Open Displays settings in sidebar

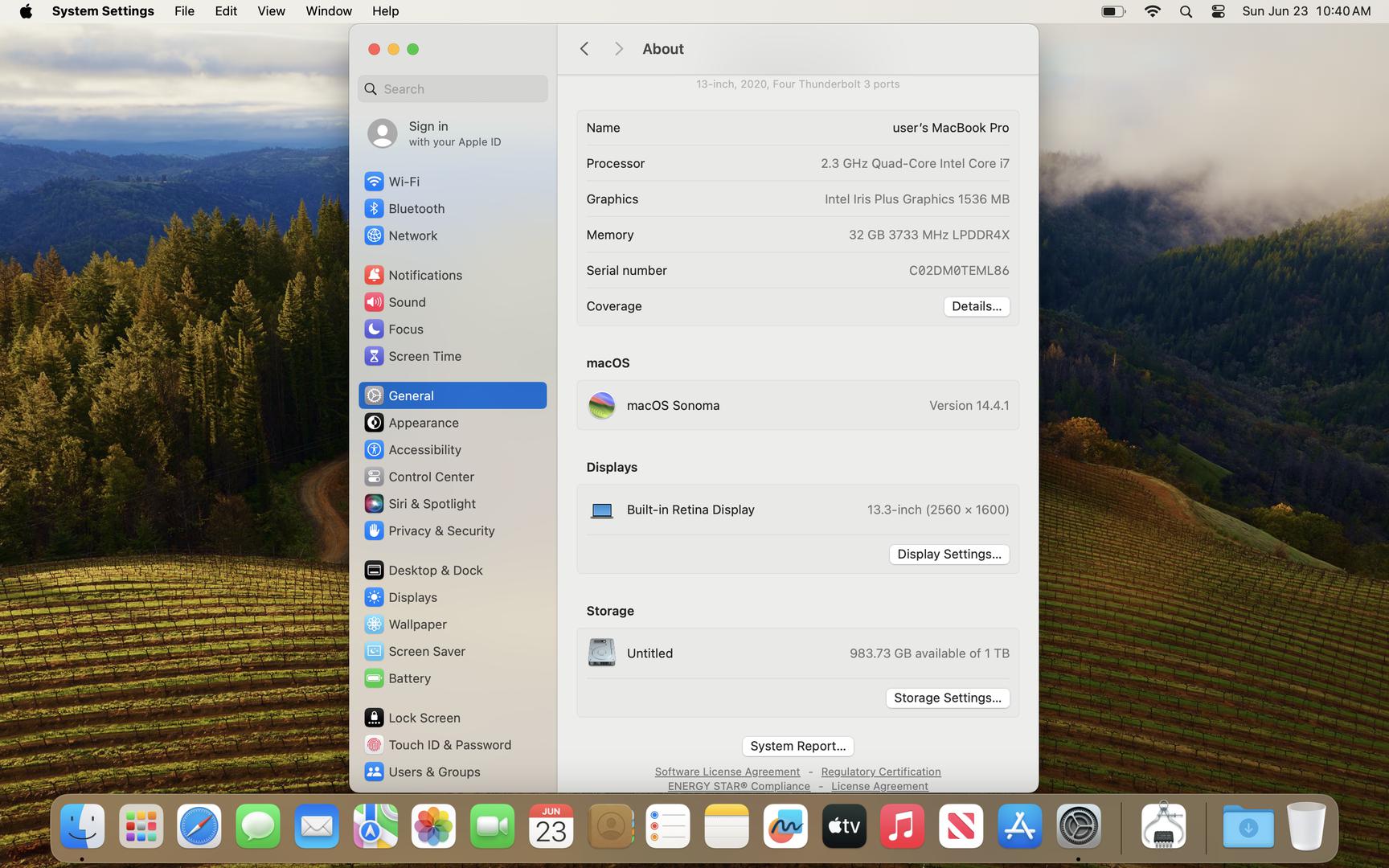(453, 597)
